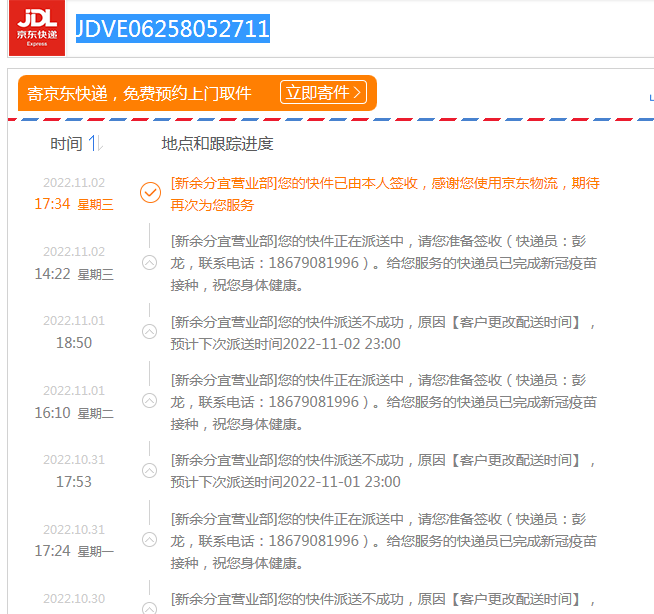Click the orange 寄京东快递 banner text

click(139, 93)
